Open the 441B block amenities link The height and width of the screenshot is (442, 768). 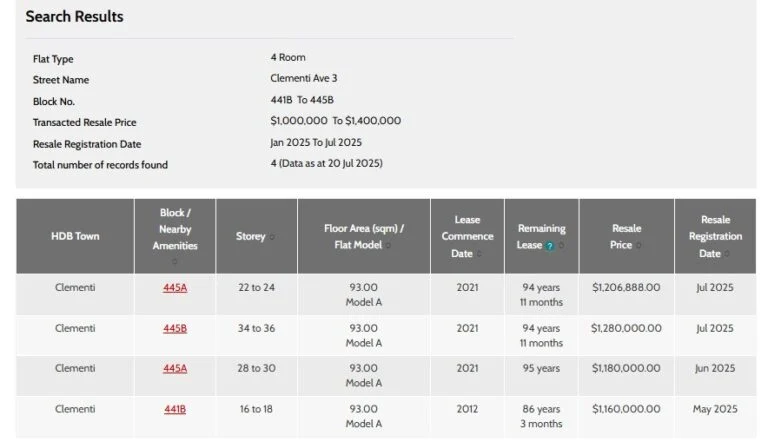point(175,409)
